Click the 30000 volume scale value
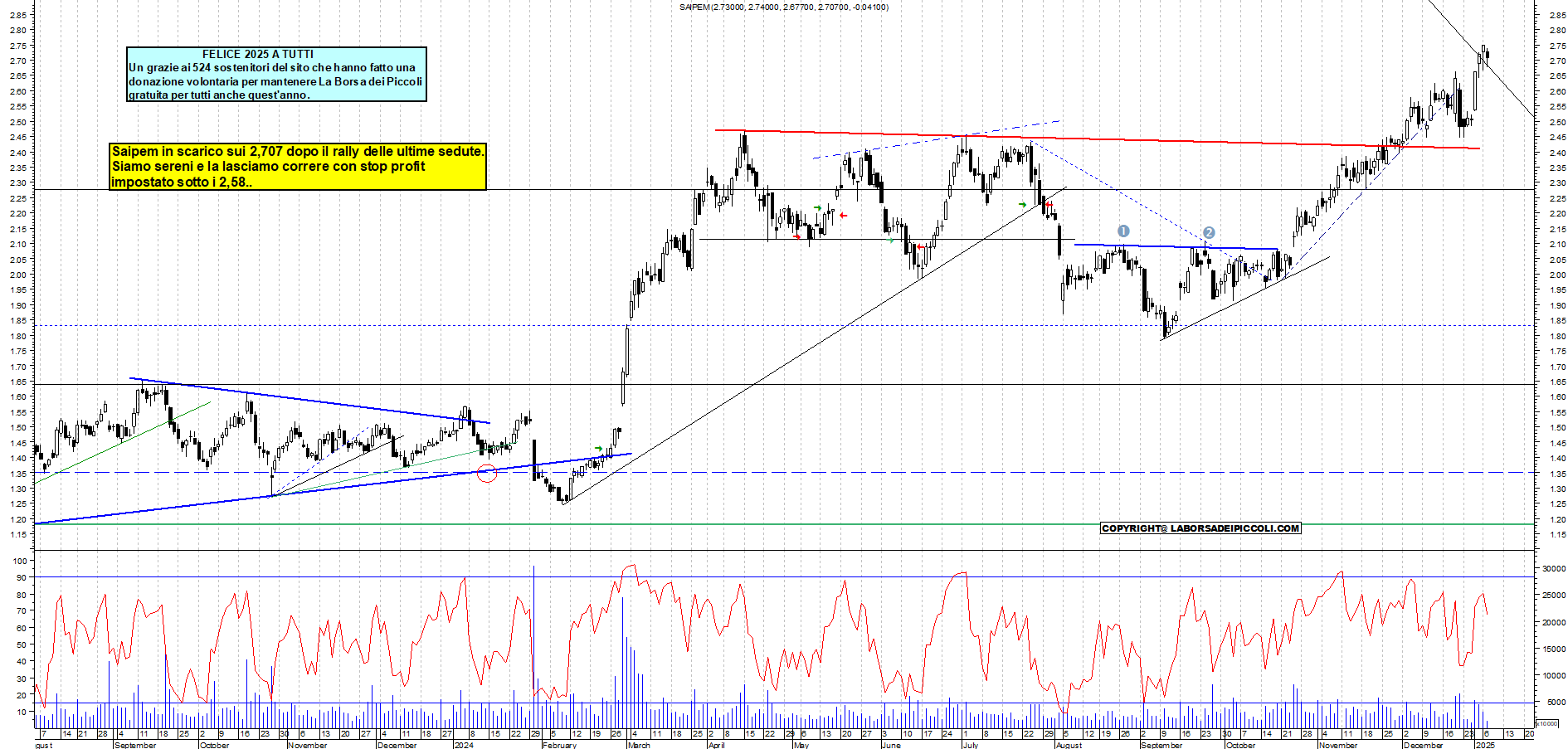Viewport: 1568px width, 749px height. (1554, 569)
